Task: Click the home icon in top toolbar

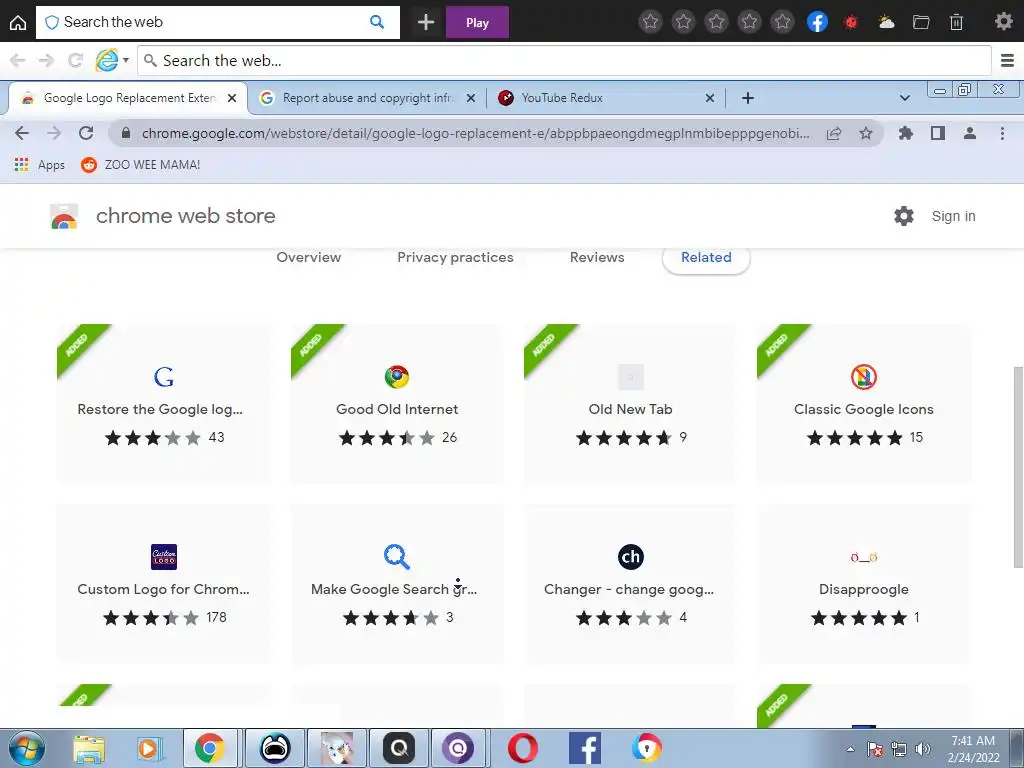Action: click(x=18, y=22)
